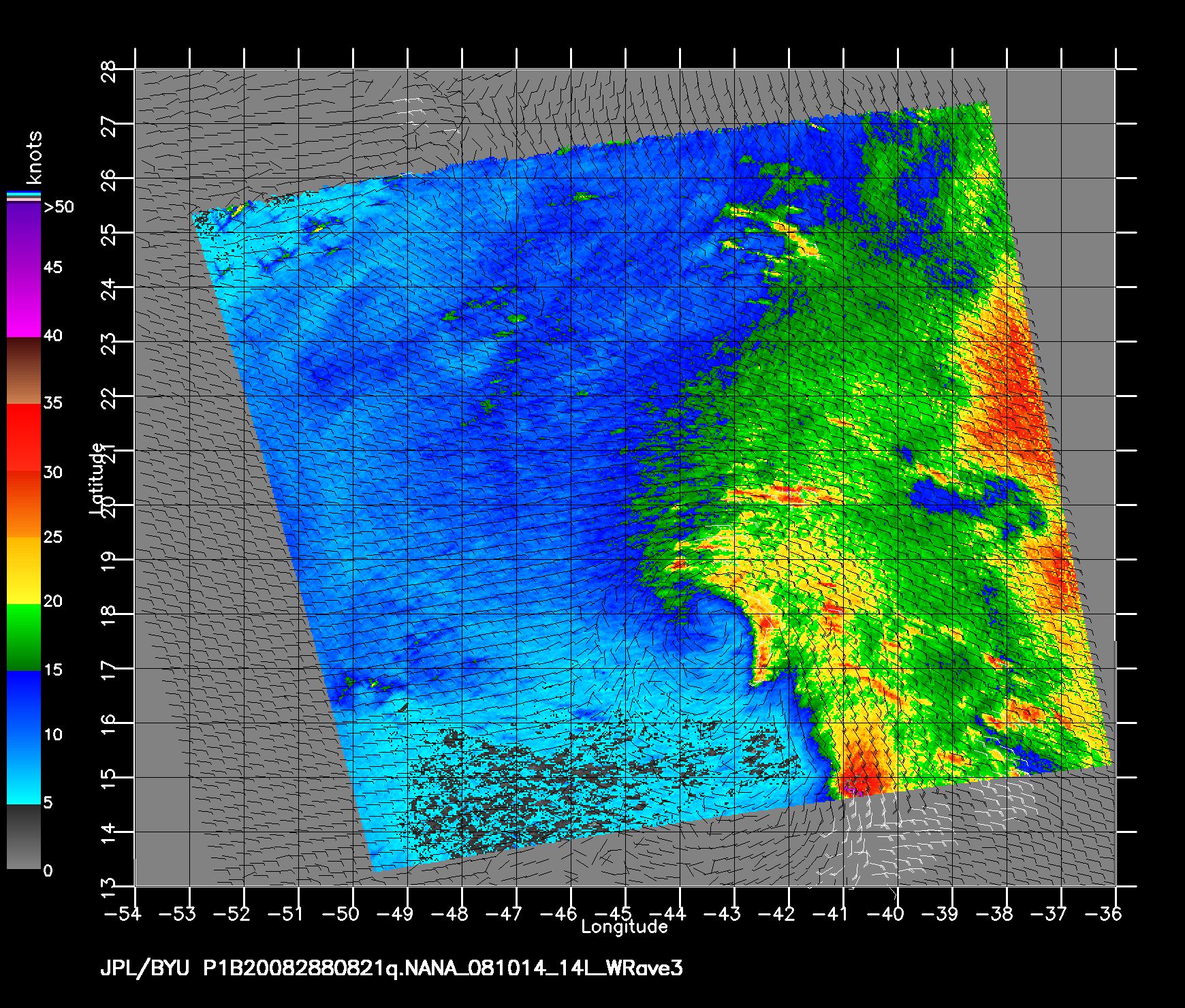1185x1008 pixels.
Task: Click the longitude tick label '-53'
Action: click(x=177, y=913)
